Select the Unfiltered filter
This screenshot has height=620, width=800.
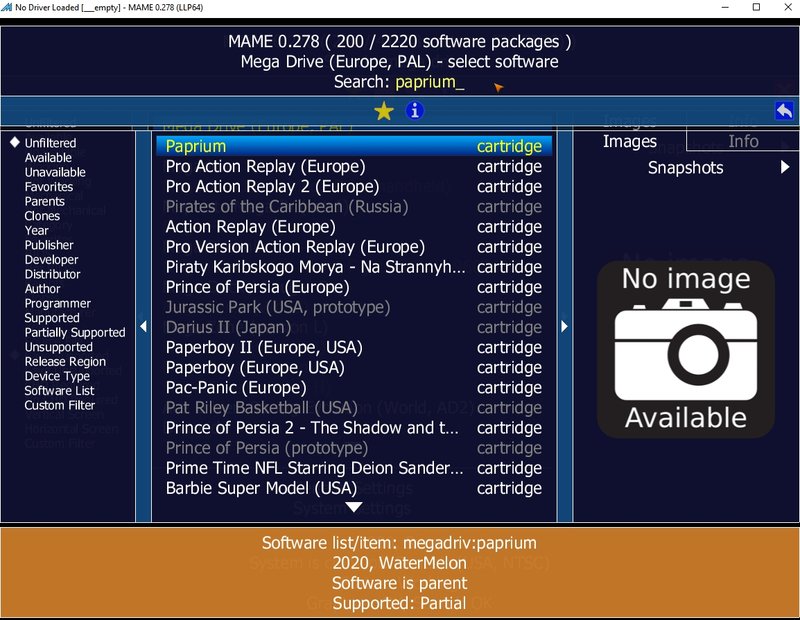tap(51, 143)
